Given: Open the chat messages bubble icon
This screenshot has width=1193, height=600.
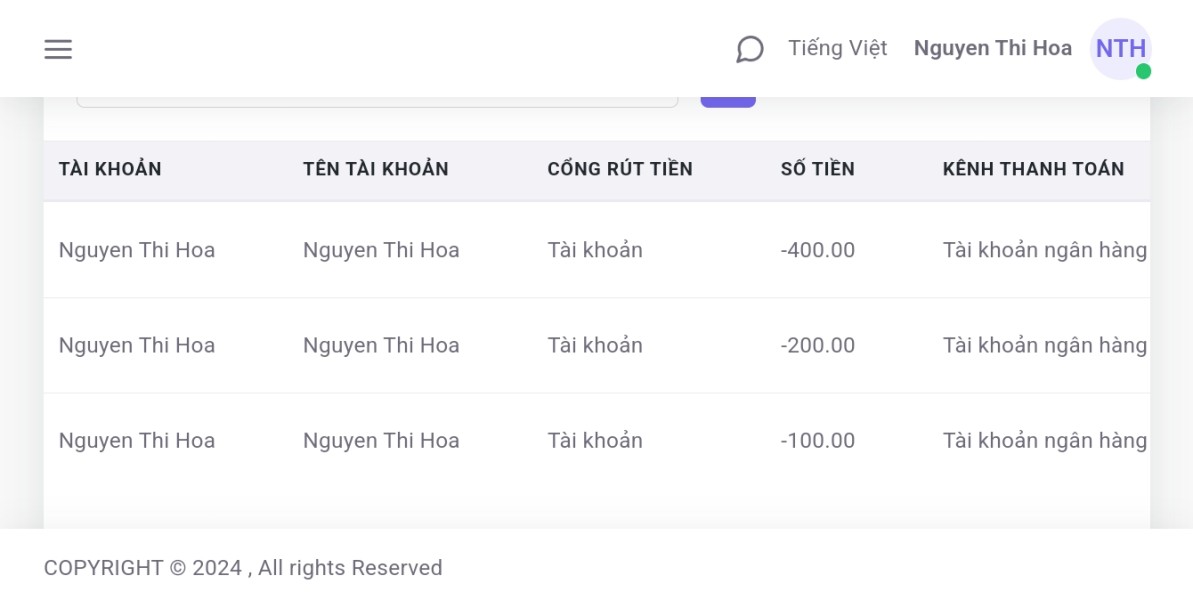Looking at the screenshot, I should (x=750, y=49).
